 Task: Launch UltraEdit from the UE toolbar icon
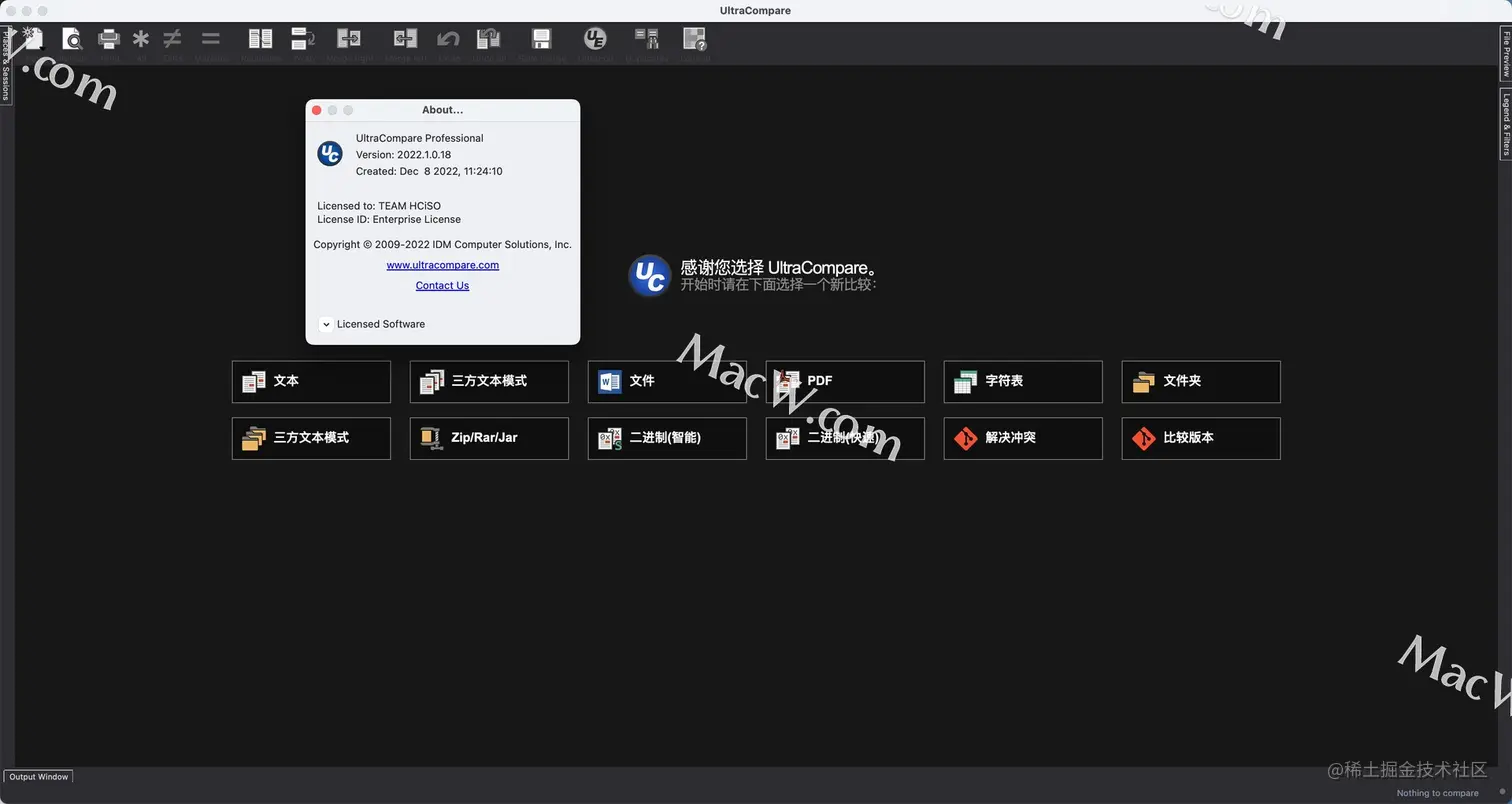pyautogui.click(x=595, y=39)
